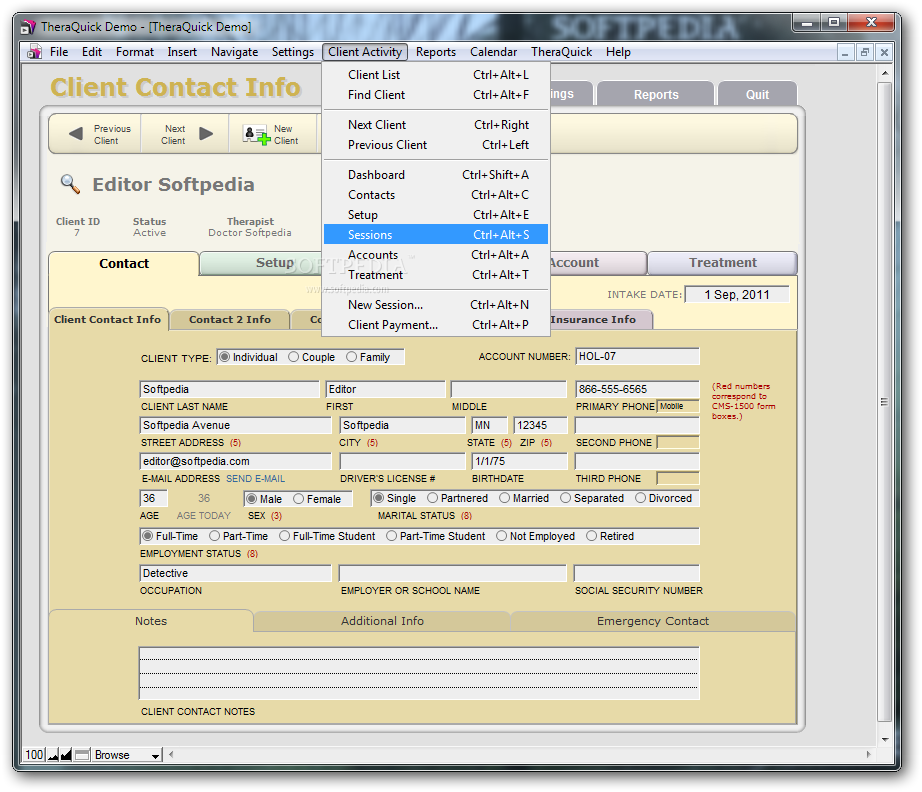This screenshot has width=922, height=792.
Task: Click the Birthdate field
Action: tap(519, 462)
